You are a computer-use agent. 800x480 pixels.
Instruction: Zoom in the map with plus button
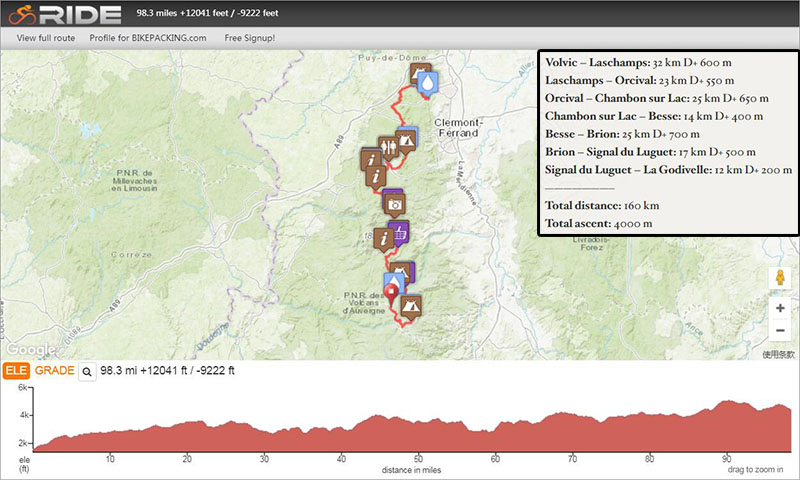pyautogui.click(x=779, y=308)
